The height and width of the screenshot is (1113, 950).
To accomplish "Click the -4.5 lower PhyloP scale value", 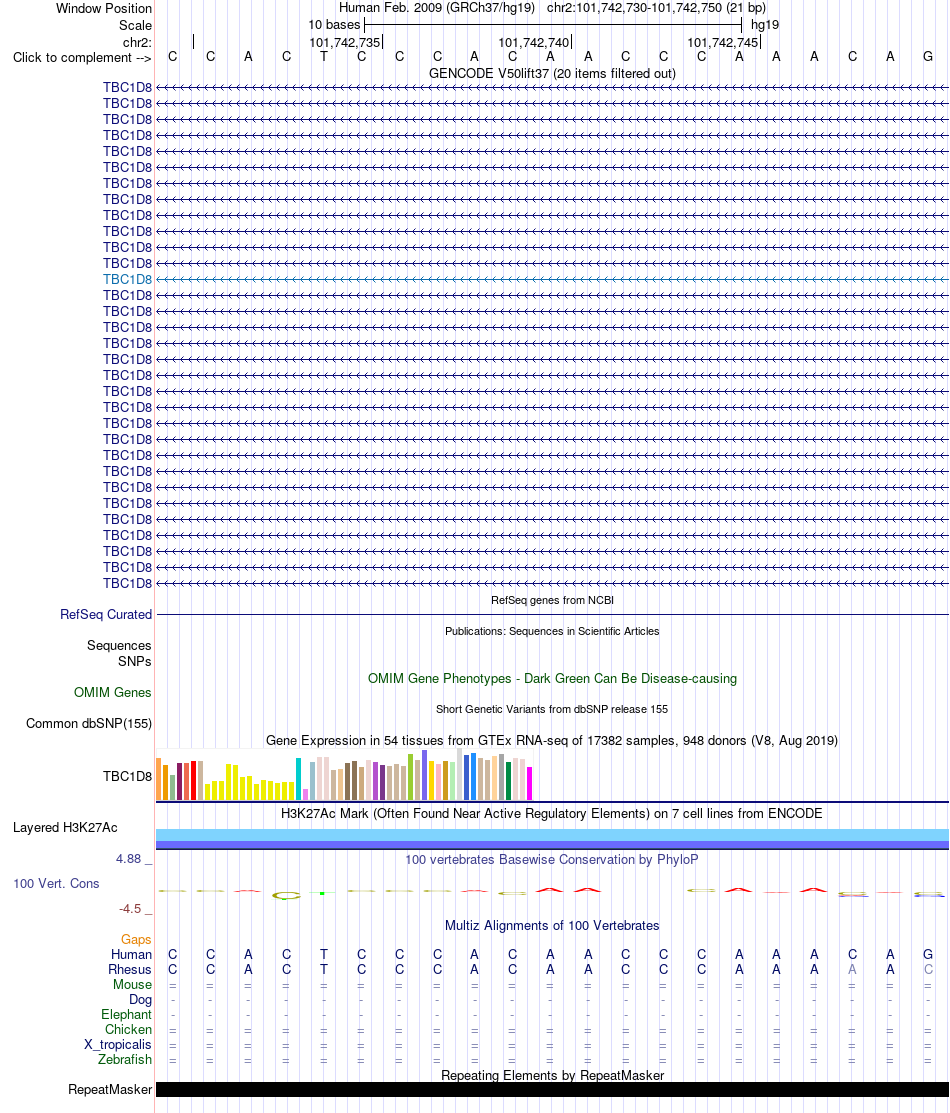I will [x=130, y=909].
